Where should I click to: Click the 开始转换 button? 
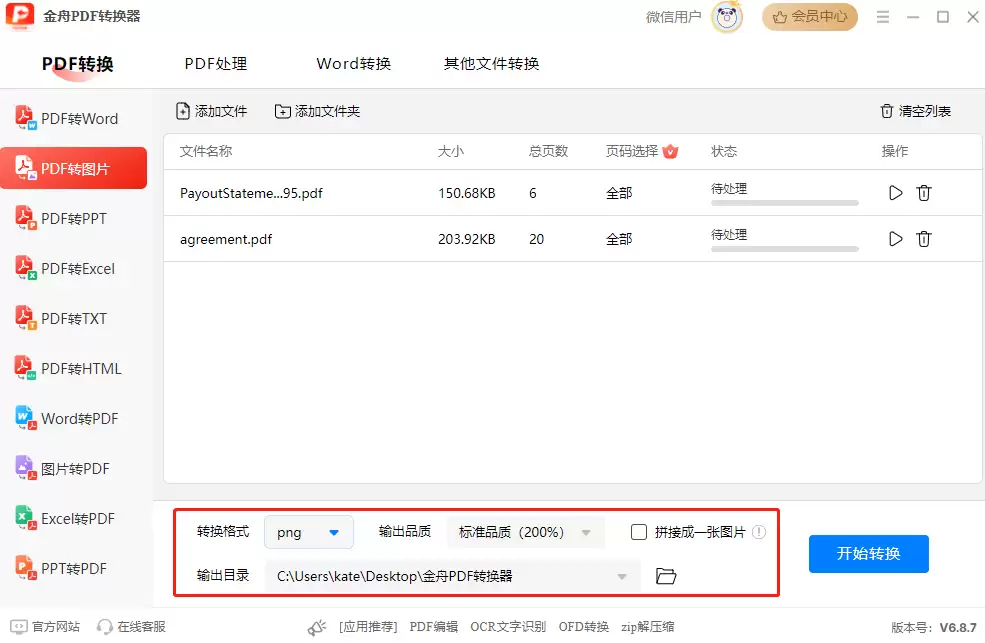[x=868, y=553]
